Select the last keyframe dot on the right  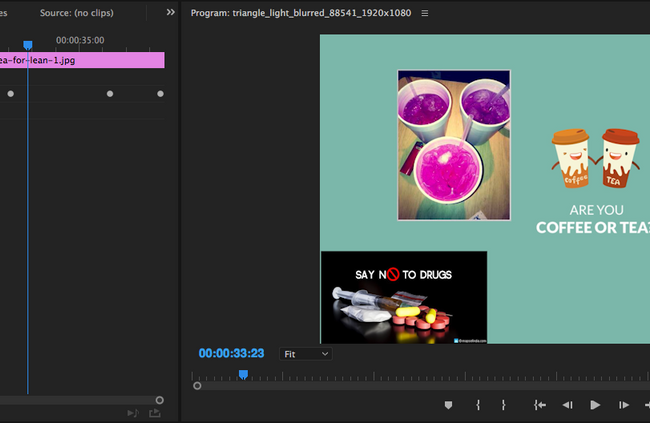pos(160,94)
